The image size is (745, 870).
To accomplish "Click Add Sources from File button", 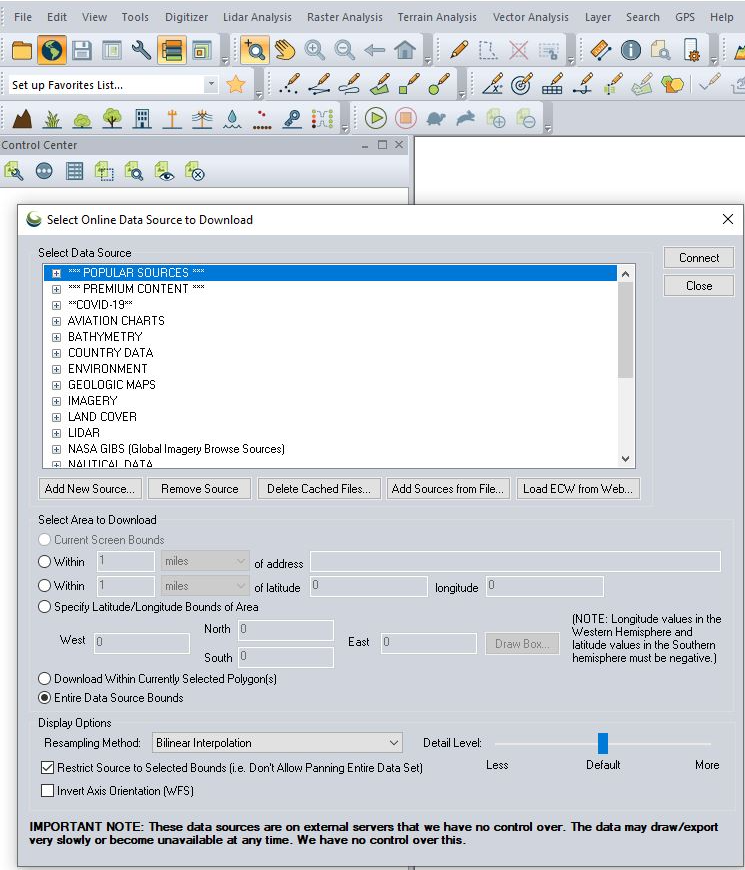I will (x=448, y=489).
